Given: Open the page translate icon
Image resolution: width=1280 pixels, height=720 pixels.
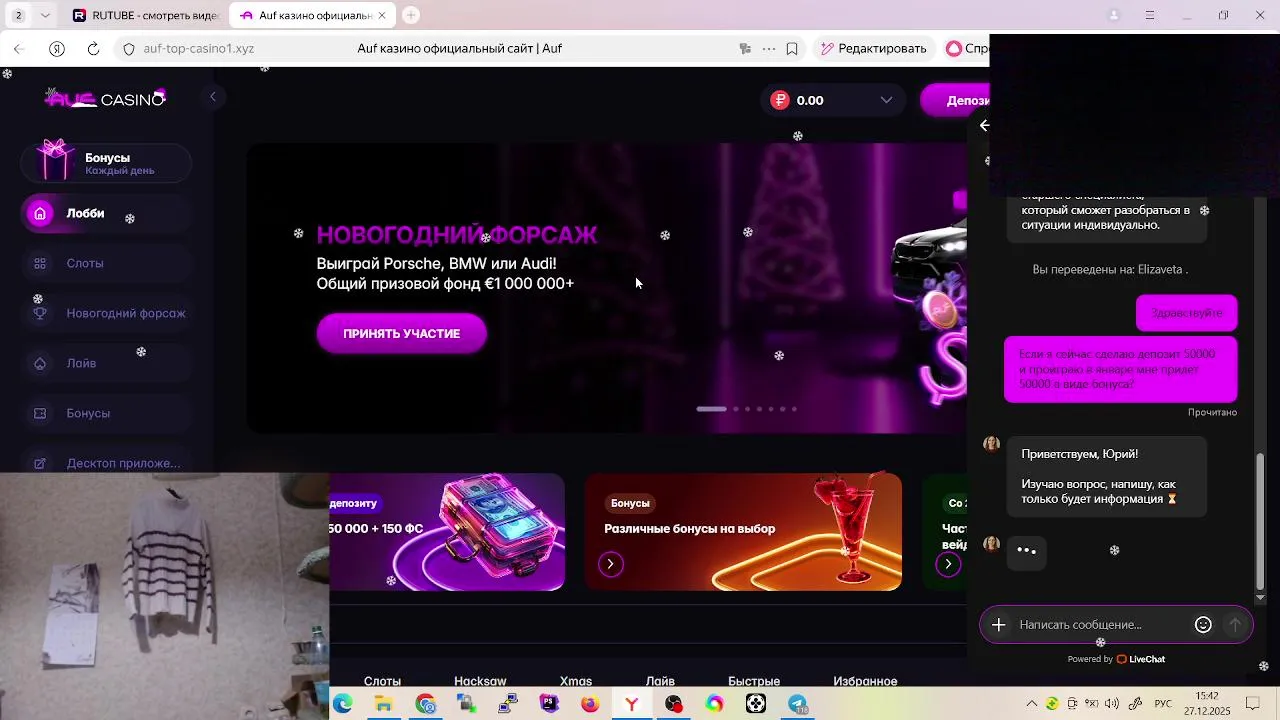Looking at the screenshot, I should (x=745, y=48).
